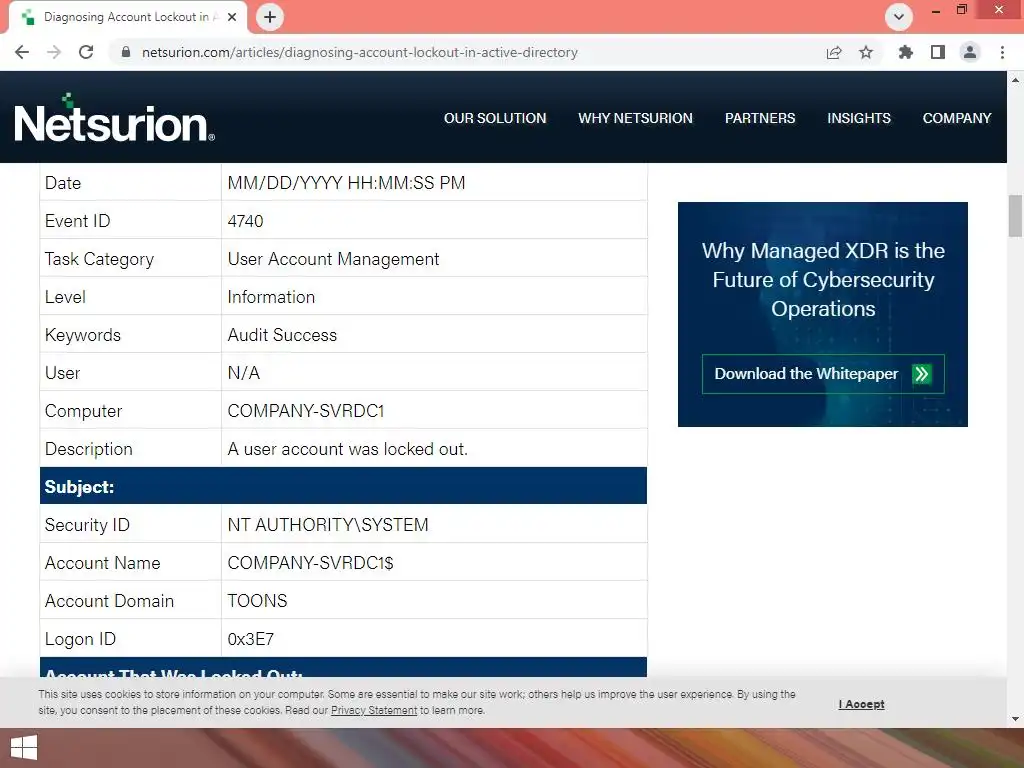The width and height of the screenshot is (1024, 768).
Task: Click the Security ID label cell
Action: pyautogui.click(x=131, y=525)
